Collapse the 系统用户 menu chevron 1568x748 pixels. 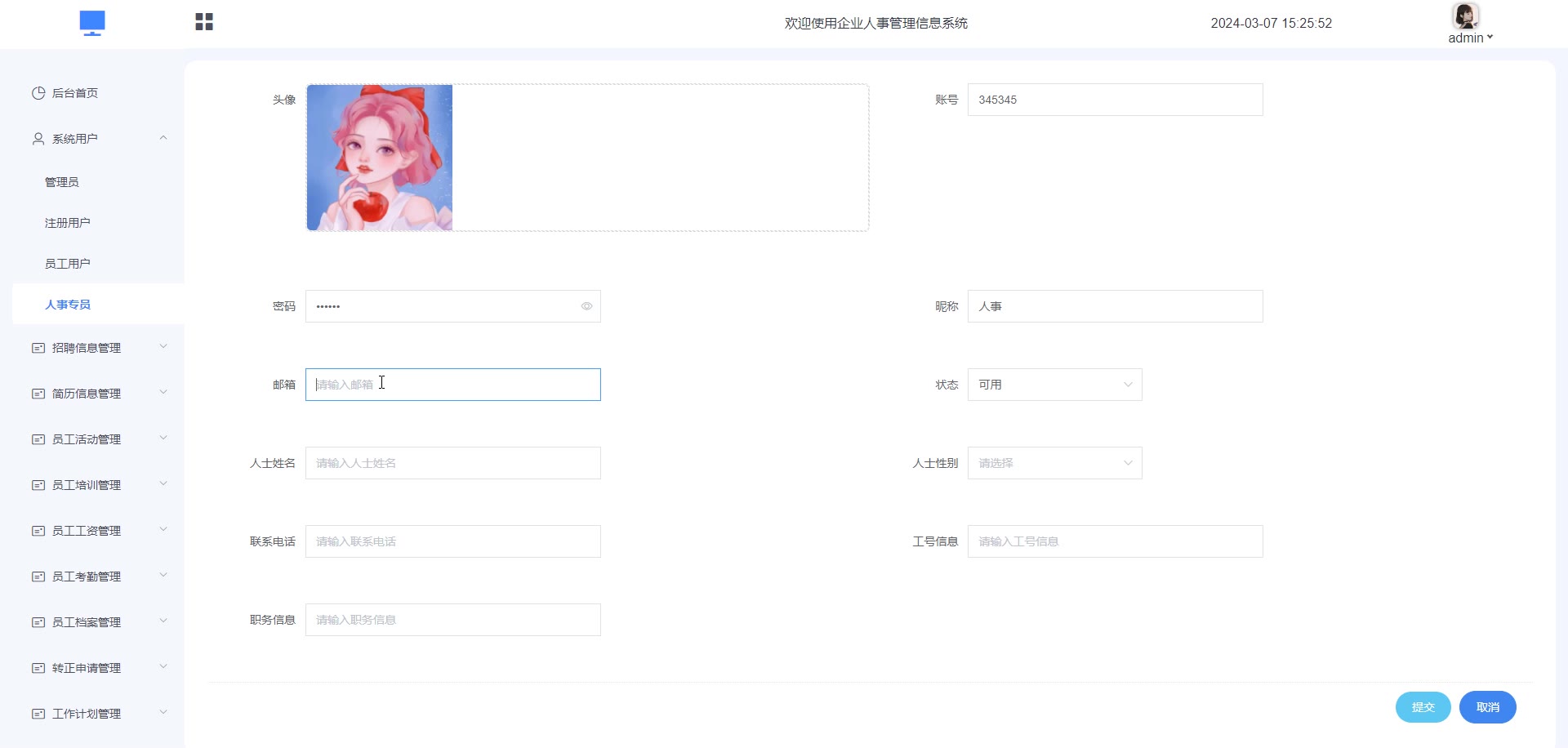click(163, 138)
